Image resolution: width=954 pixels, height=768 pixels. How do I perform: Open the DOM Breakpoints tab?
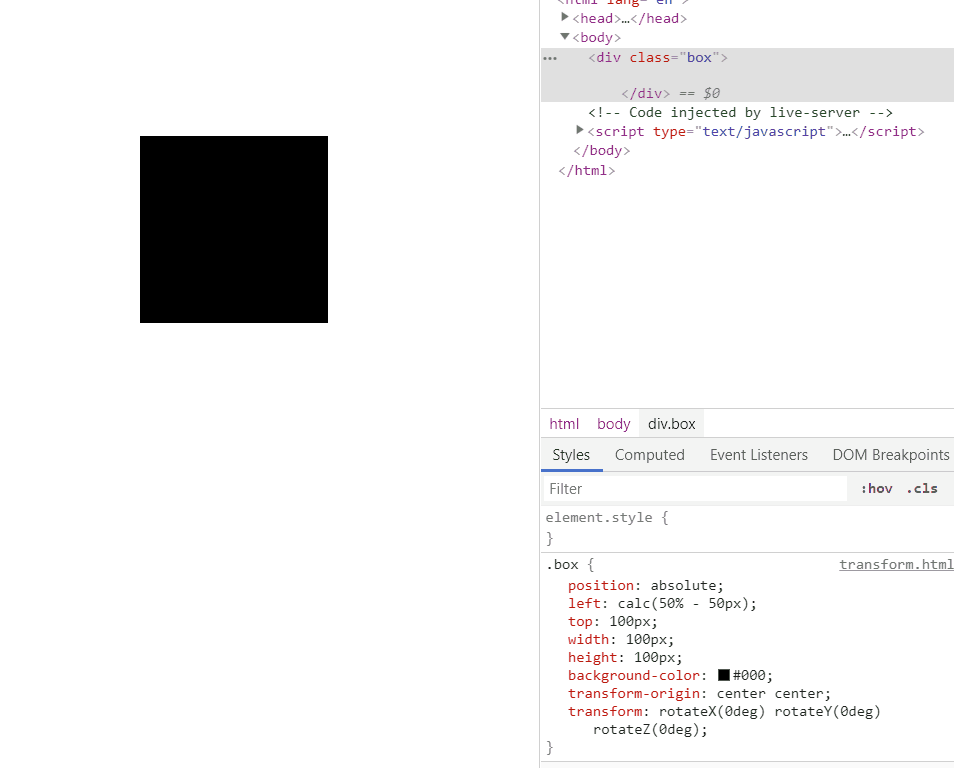pos(891,455)
